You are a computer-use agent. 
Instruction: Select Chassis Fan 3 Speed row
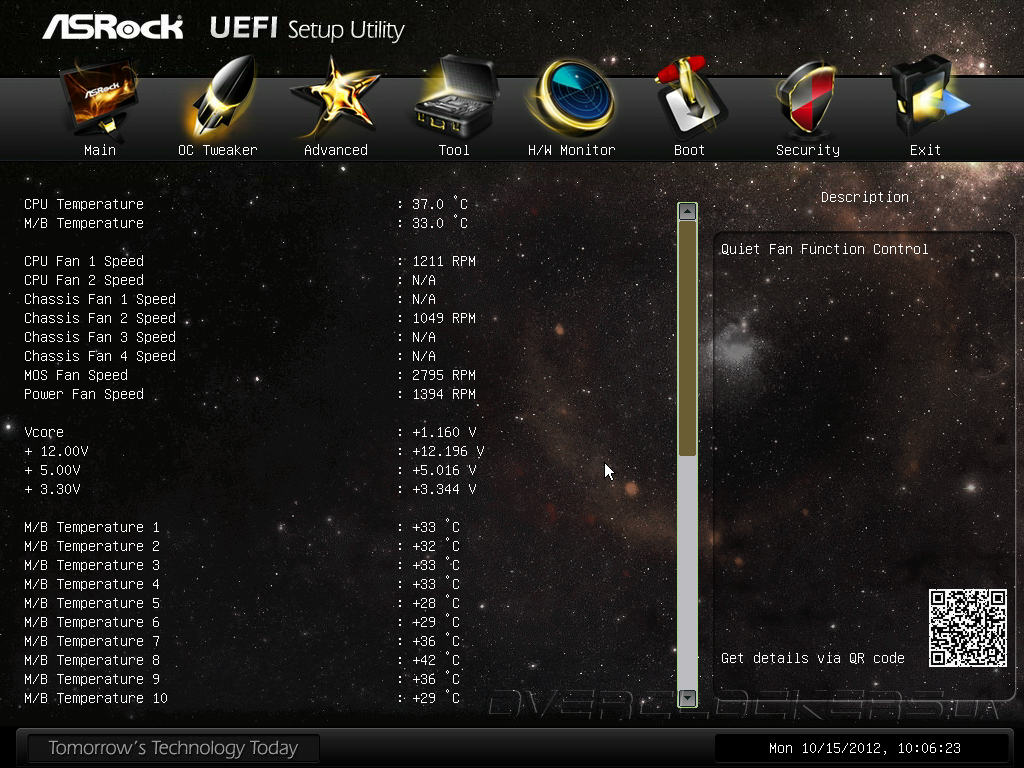click(x=230, y=337)
